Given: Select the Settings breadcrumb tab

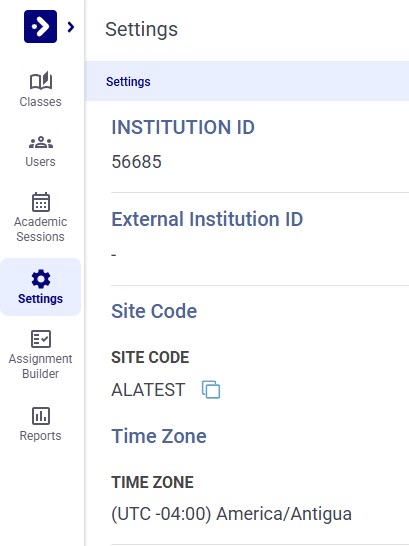Looking at the screenshot, I should 128,82.
